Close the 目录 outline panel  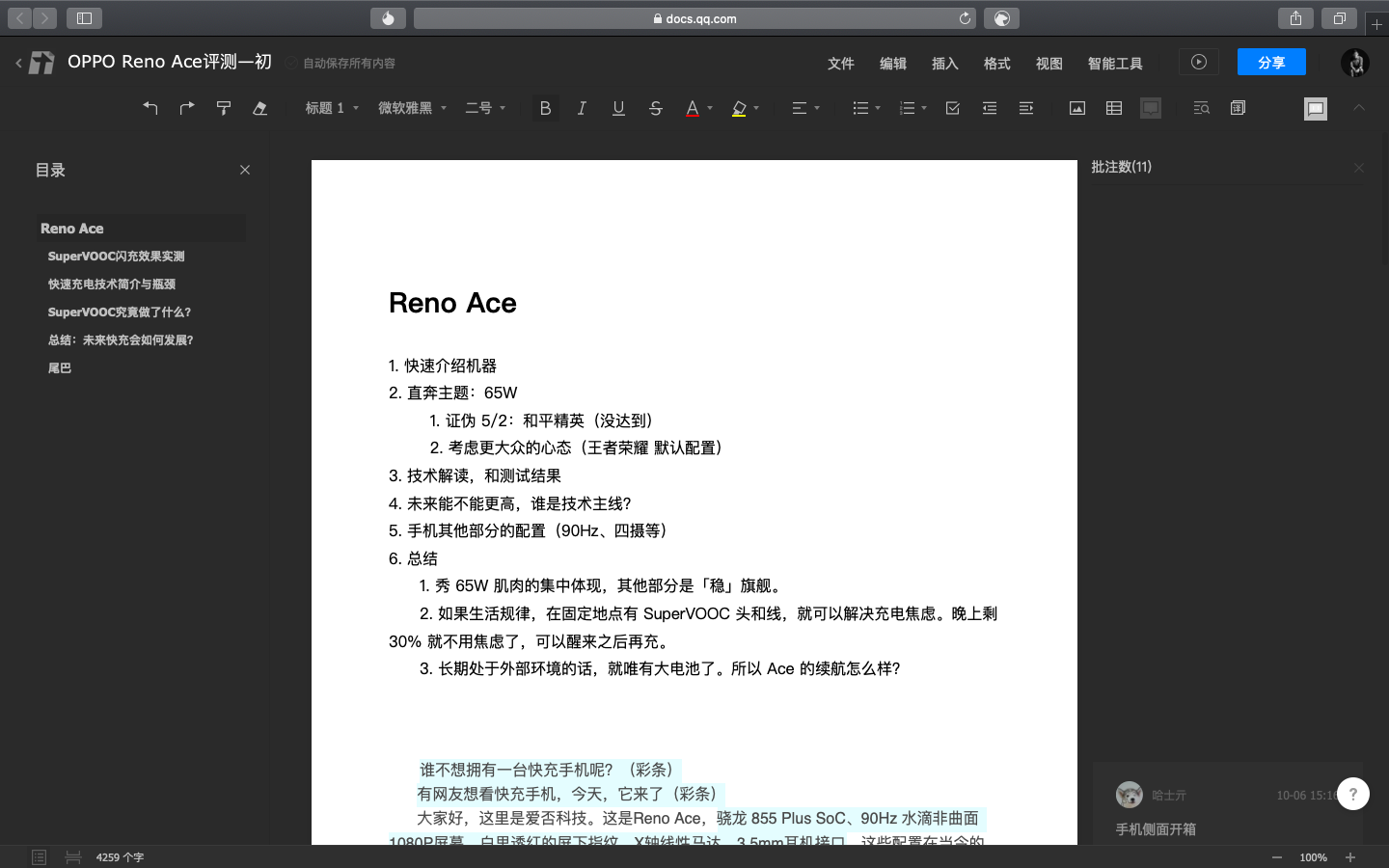245,170
